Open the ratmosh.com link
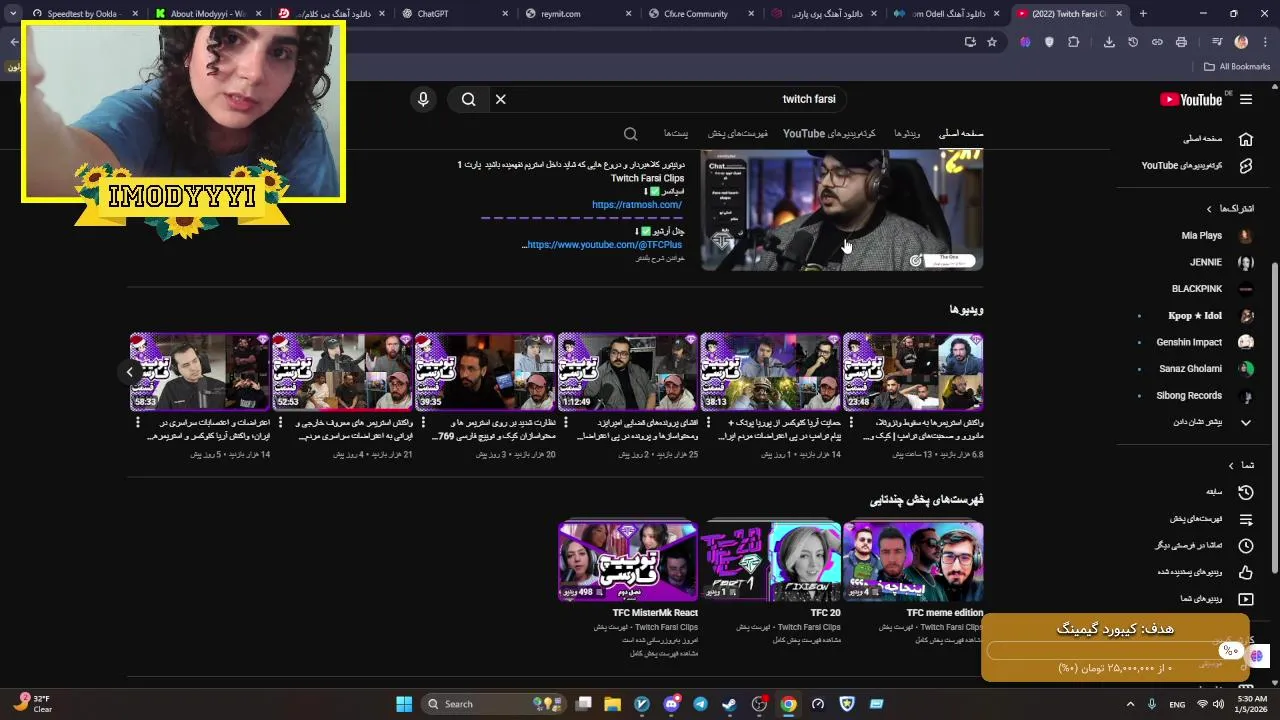This screenshot has height=720, width=1280. (x=637, y=205)
